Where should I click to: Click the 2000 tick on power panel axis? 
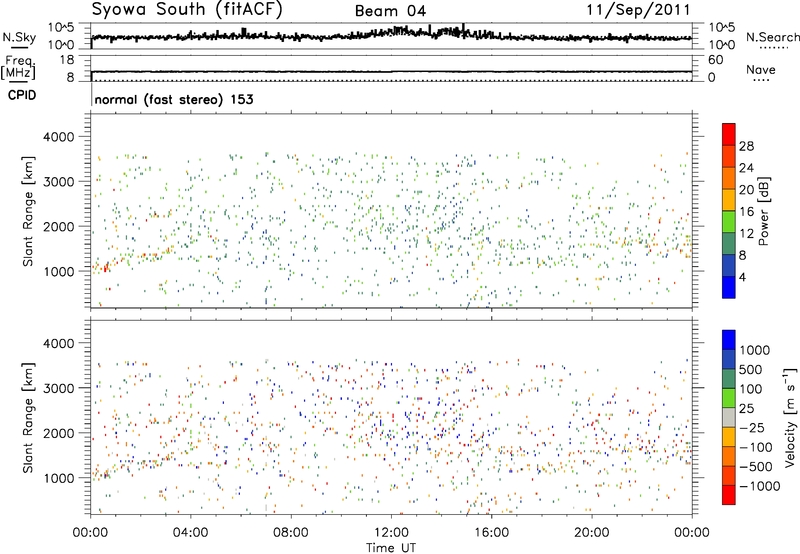(x=59, y=226)
